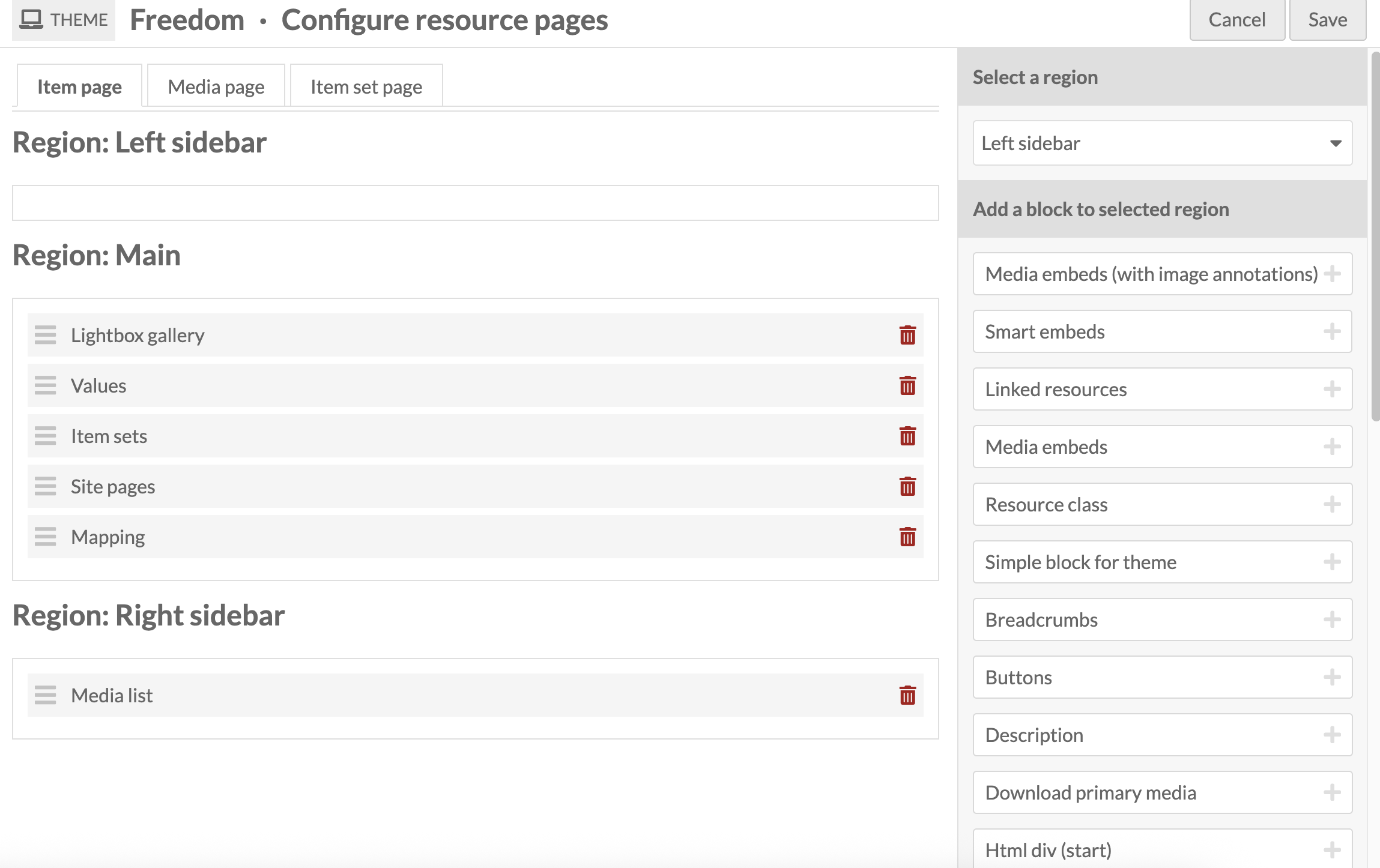Click the Save button
1380x868 pixels.
point(1327,20)
